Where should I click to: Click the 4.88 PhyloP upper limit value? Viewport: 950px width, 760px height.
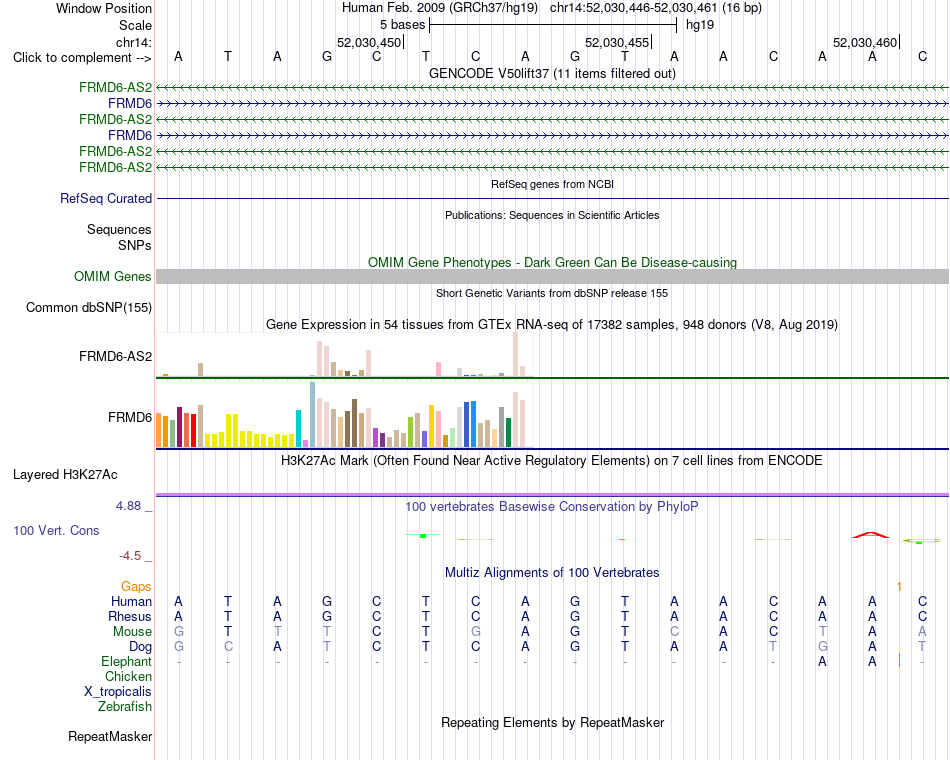(128, 505)
